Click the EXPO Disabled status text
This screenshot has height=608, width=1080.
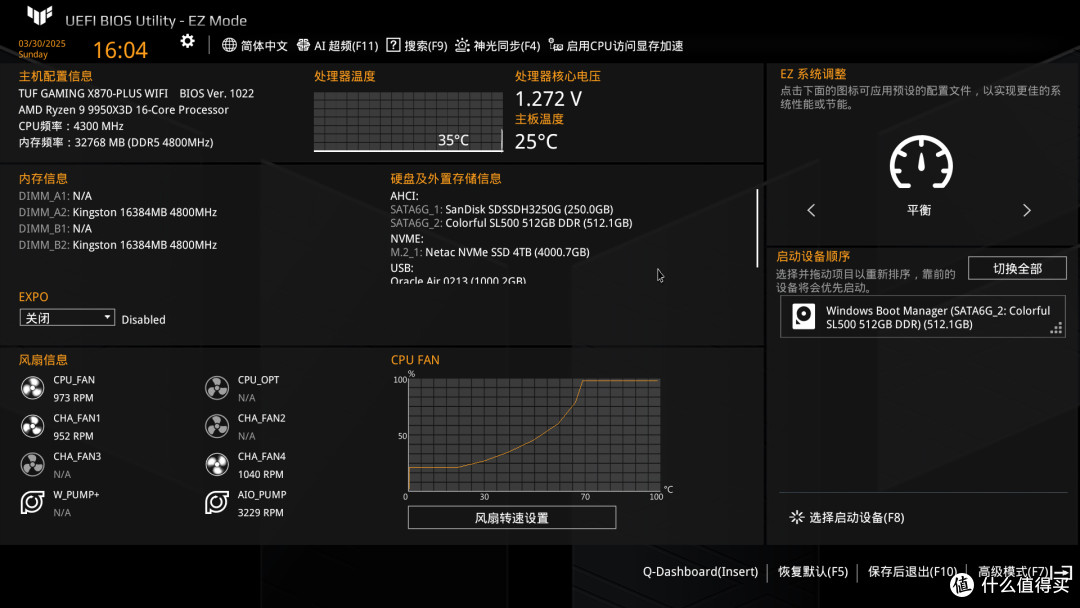click(x=143, y=319)
